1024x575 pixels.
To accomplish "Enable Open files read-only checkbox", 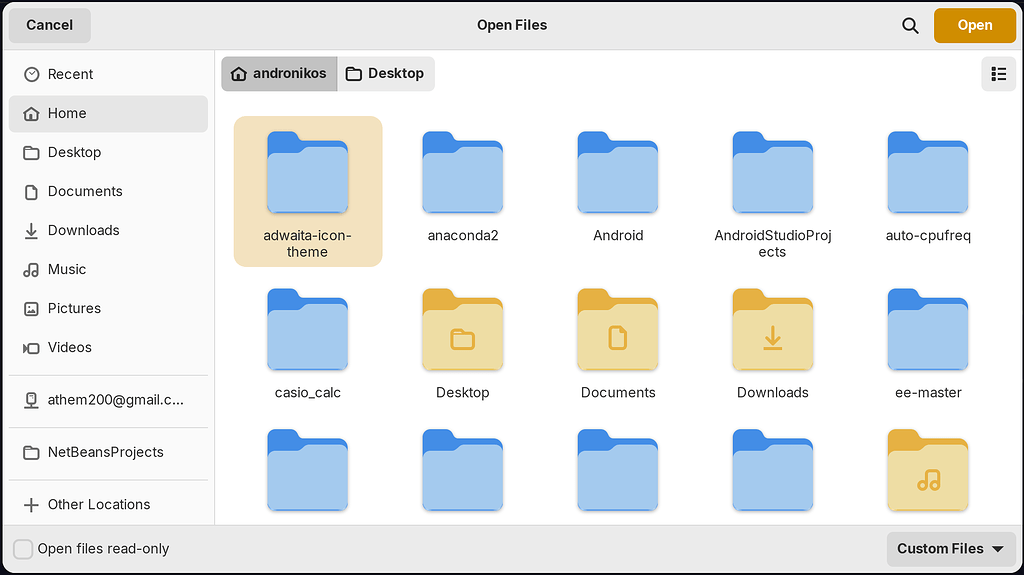I will tap(23, 549).
